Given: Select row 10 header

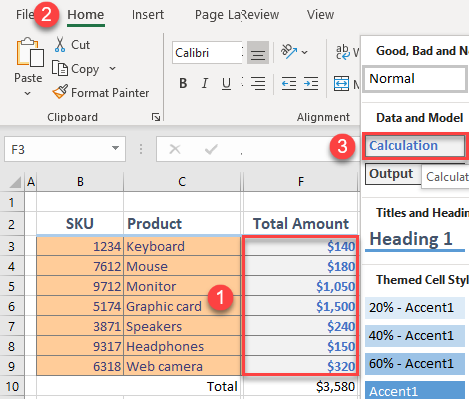Looking at the screenshot, I should click(x=12, y=386).
